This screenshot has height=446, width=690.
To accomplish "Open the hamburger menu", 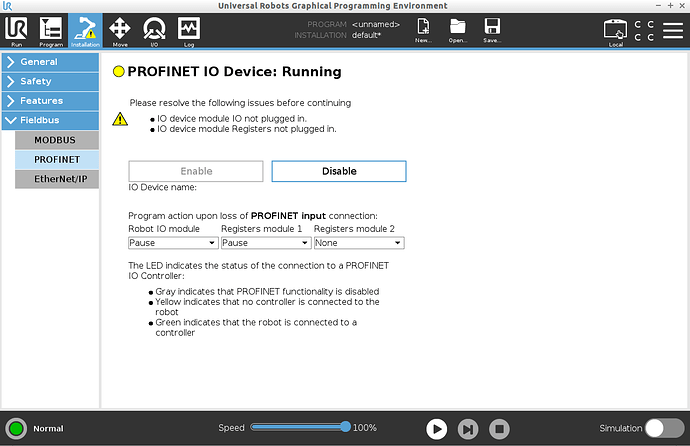I will (673, 30).
